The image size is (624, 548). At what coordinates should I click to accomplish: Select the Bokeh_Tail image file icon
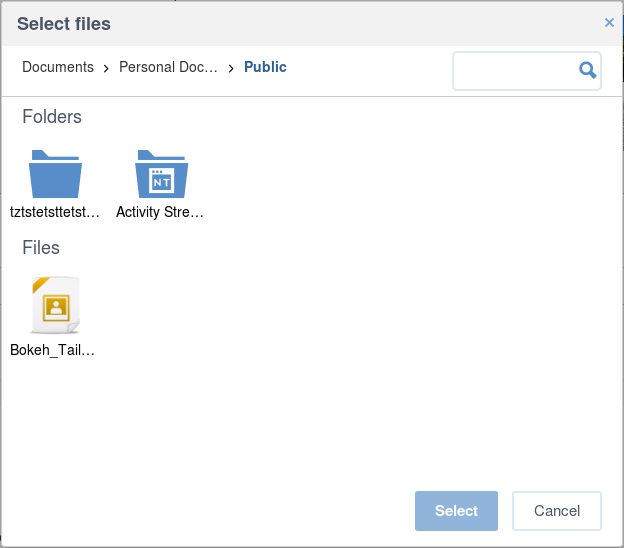coord(56,305)
